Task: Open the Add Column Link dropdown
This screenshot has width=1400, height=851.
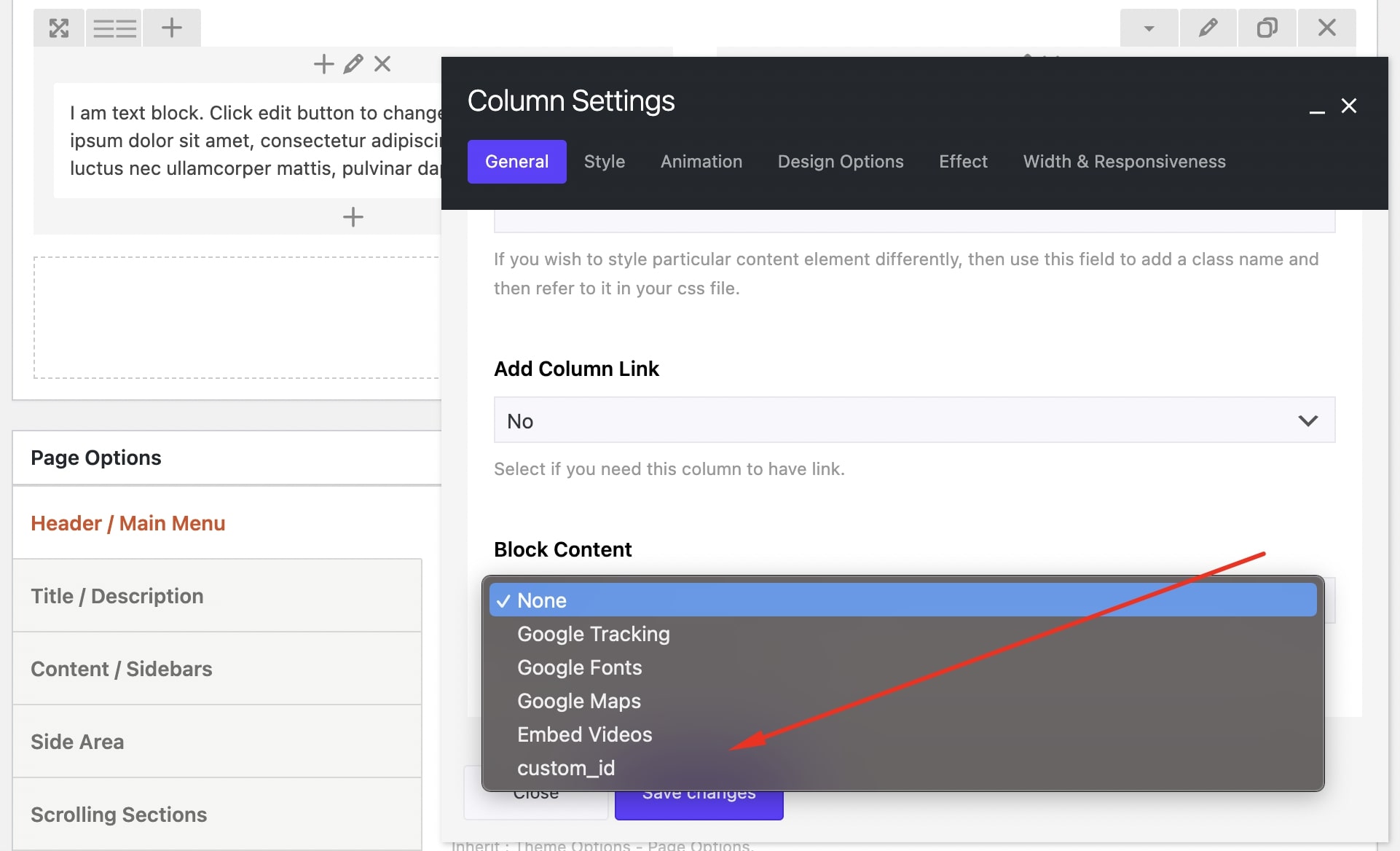Action: click(913, 420)
